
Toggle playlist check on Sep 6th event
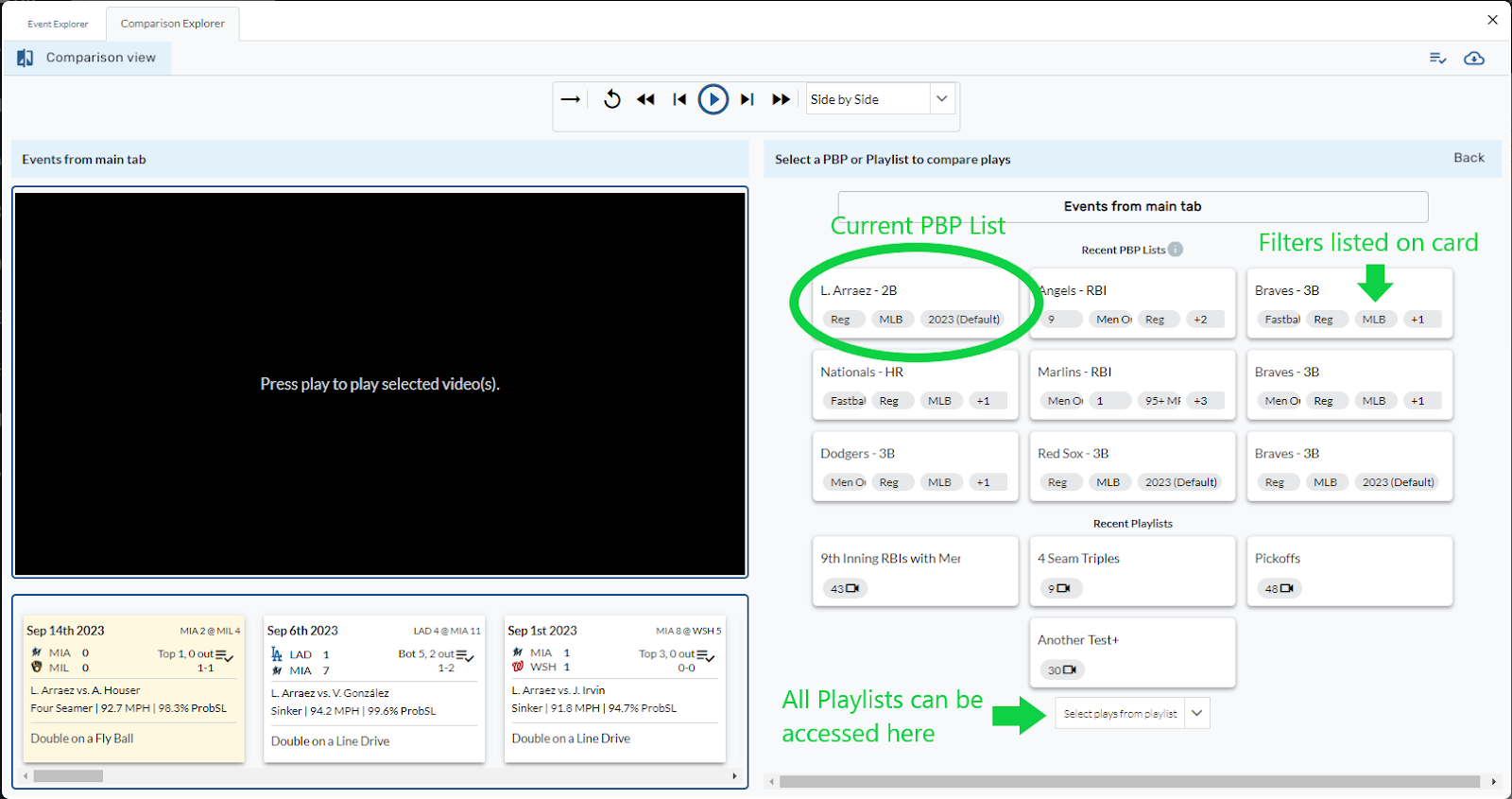click(465, 655)
